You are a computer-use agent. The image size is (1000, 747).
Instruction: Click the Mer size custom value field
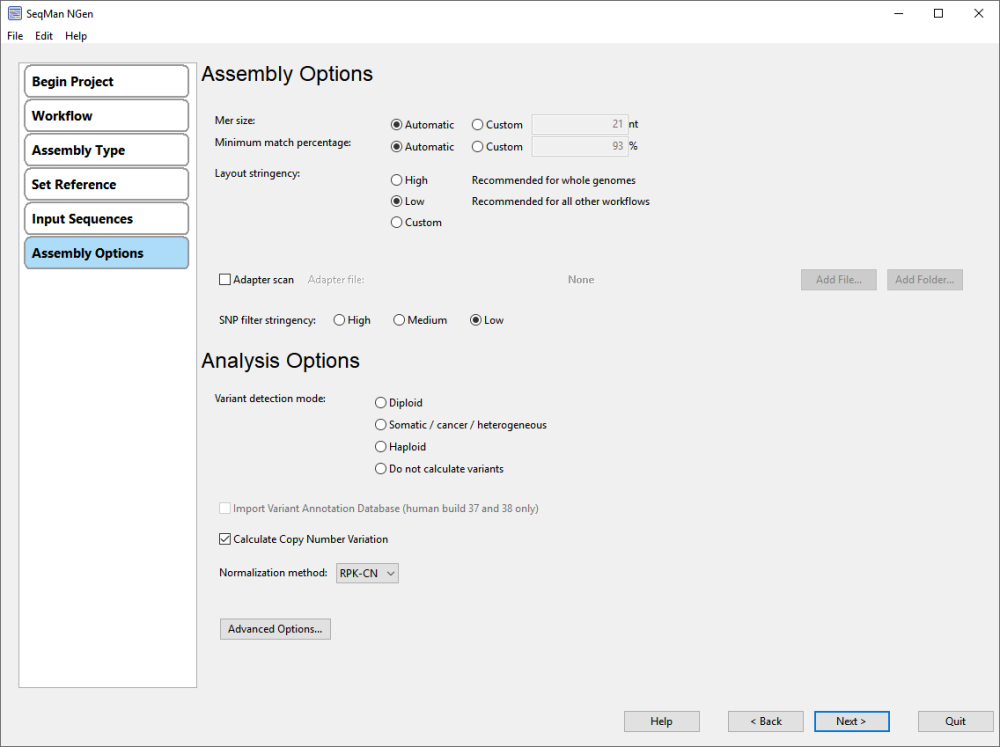point(580,124)
